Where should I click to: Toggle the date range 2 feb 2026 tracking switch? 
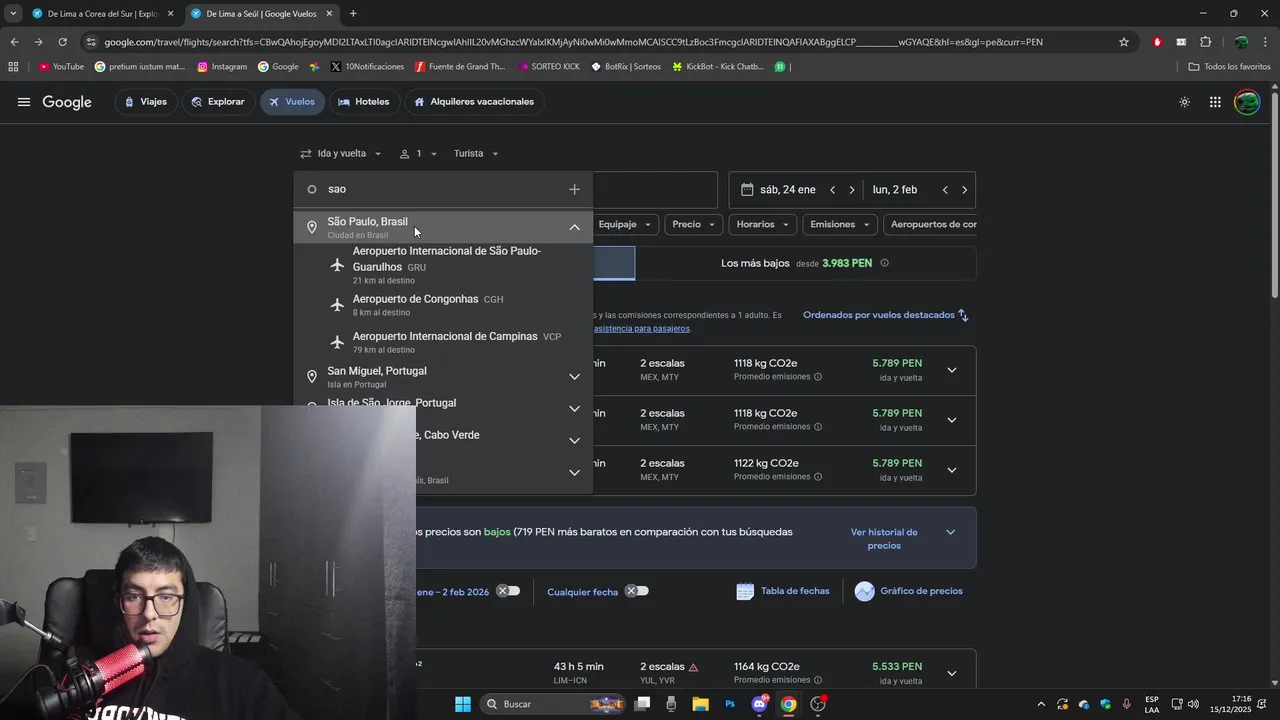tap(509, 591)
